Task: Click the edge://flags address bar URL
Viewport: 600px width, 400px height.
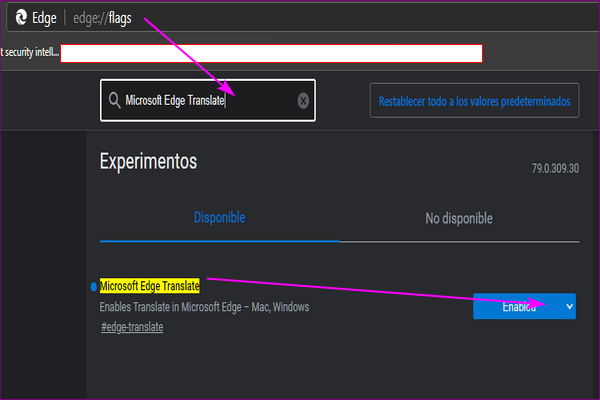Action: click(102, 18)
